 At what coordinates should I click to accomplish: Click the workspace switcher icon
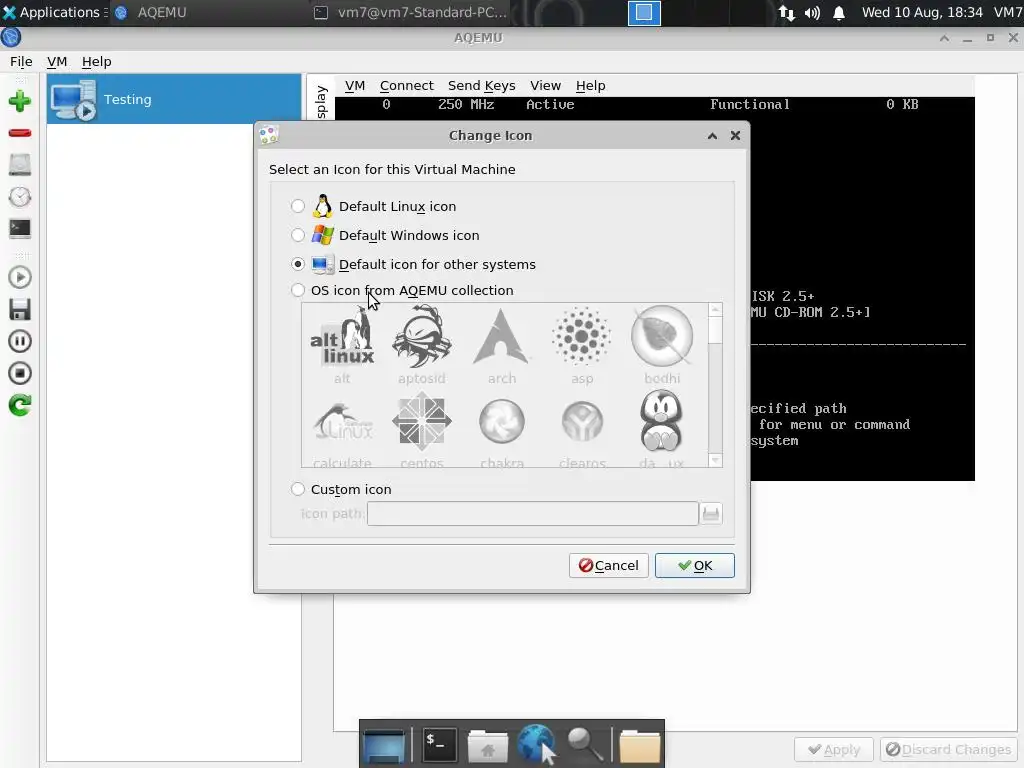click(644, 12)
